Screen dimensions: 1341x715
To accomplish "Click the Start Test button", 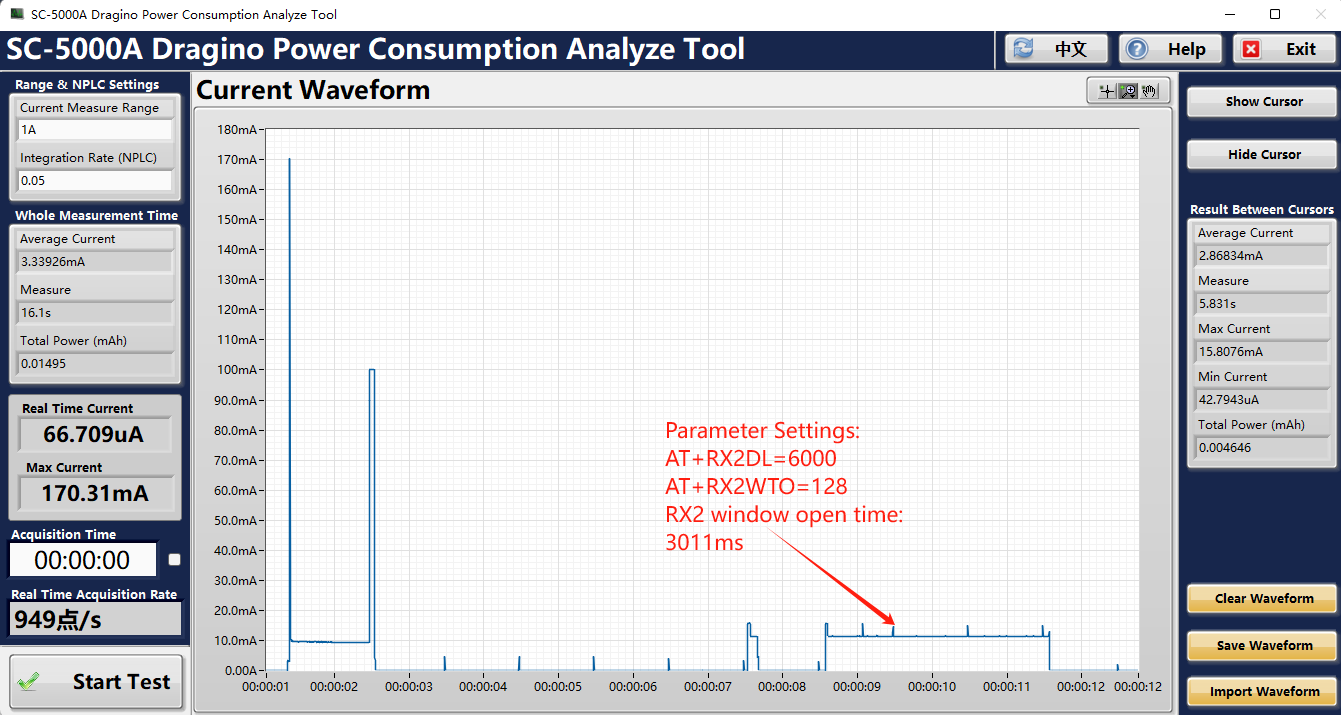I will [97, 682].
